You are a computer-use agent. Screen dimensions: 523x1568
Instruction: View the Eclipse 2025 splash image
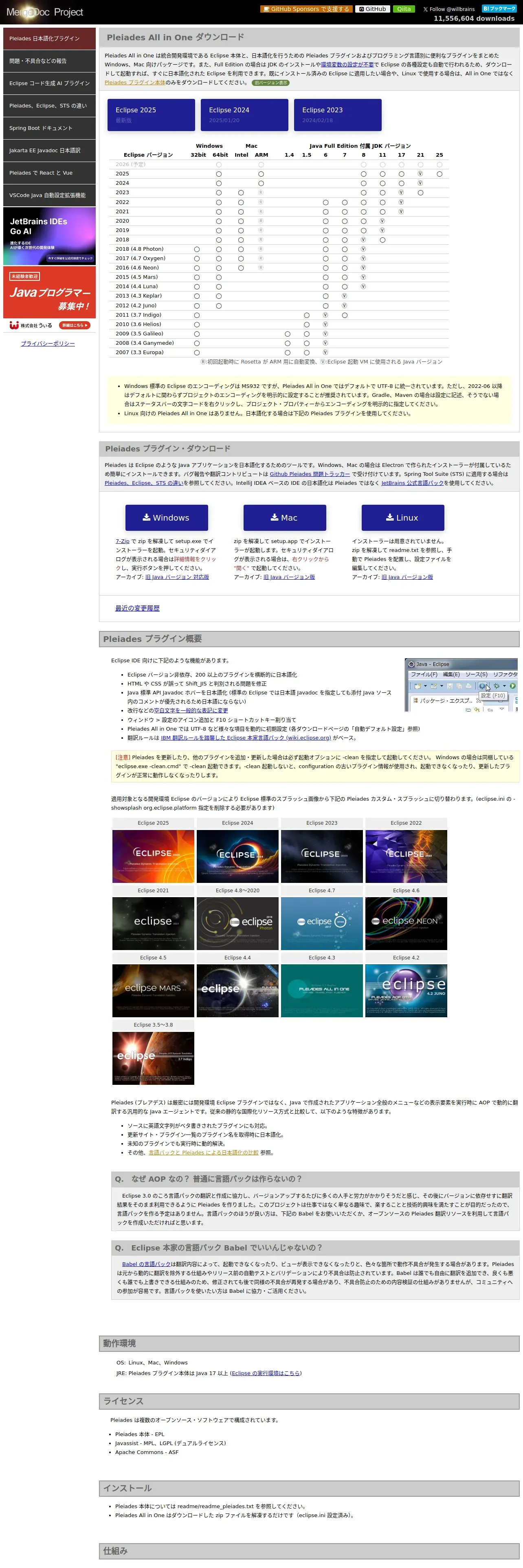[x=154, y=856]
